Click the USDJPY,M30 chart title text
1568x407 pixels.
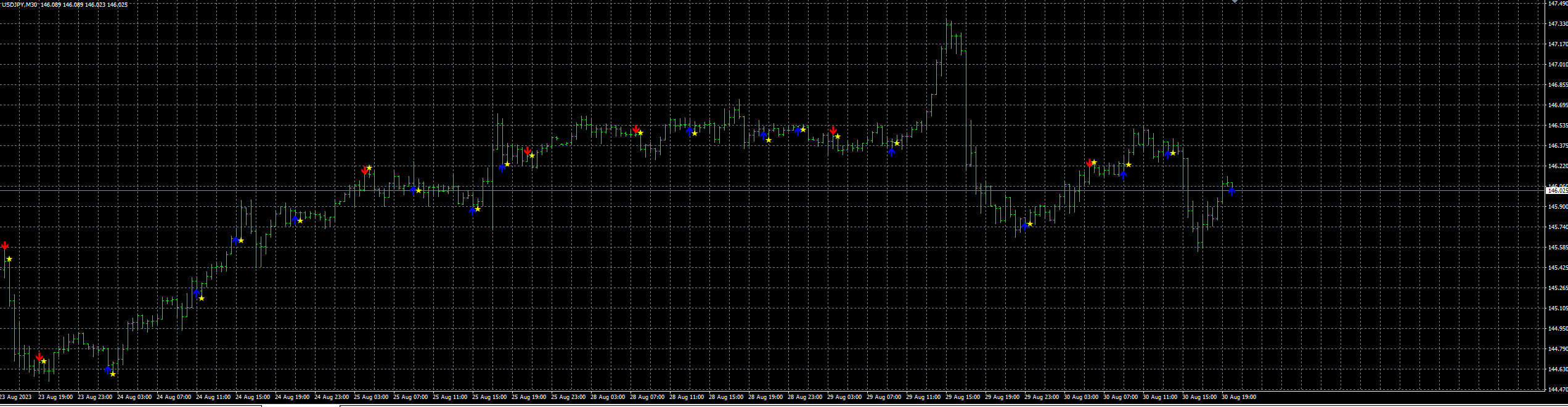pos(20,5)
